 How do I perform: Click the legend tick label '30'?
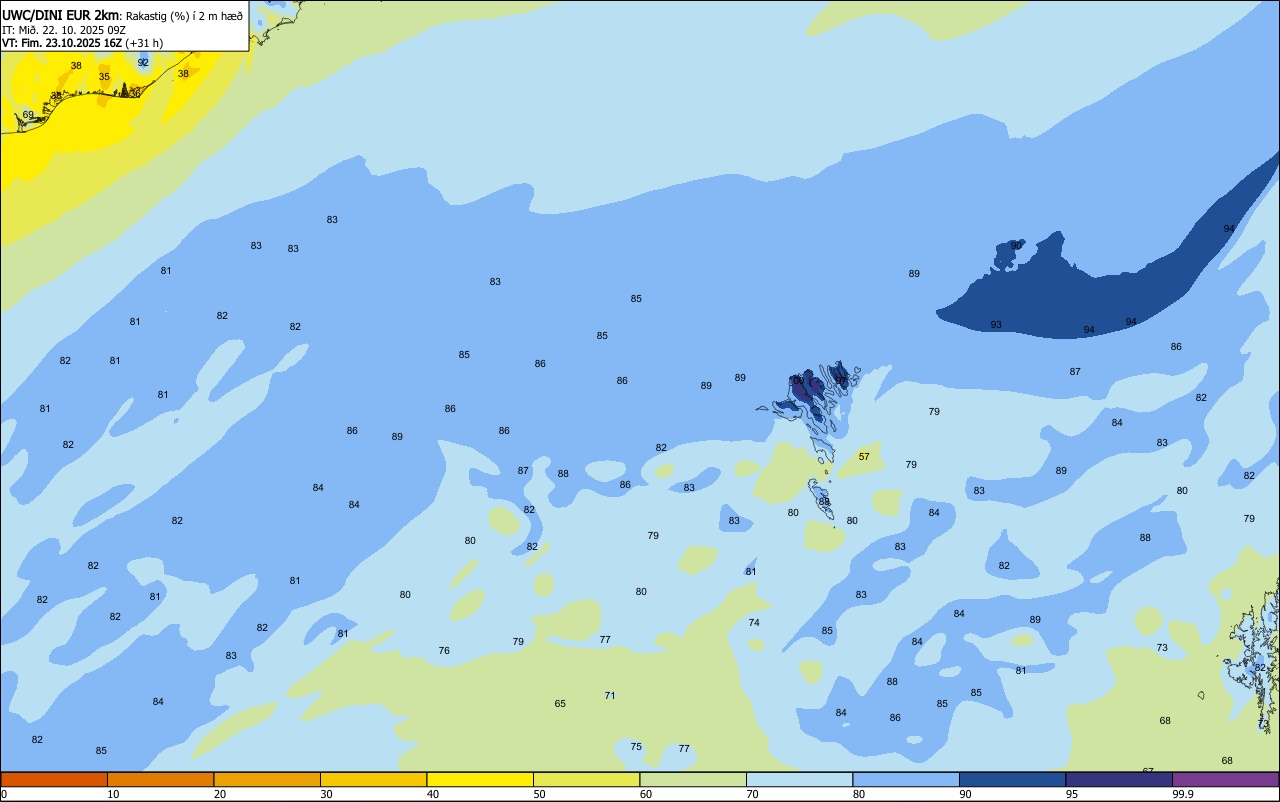[x=326, y=794]
